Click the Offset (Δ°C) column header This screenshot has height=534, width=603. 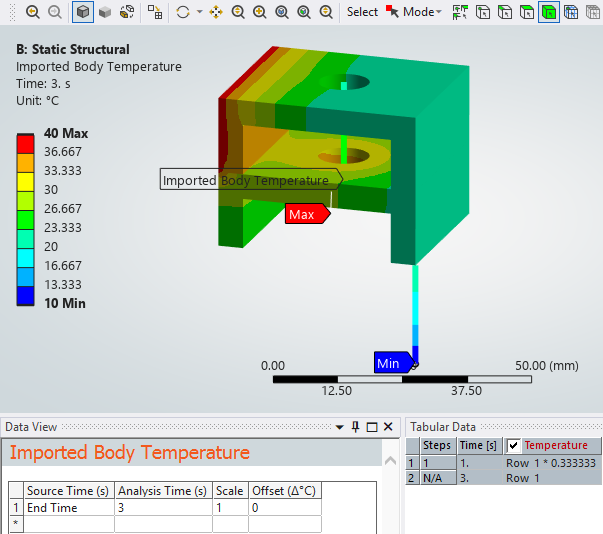tap(284, 491)
